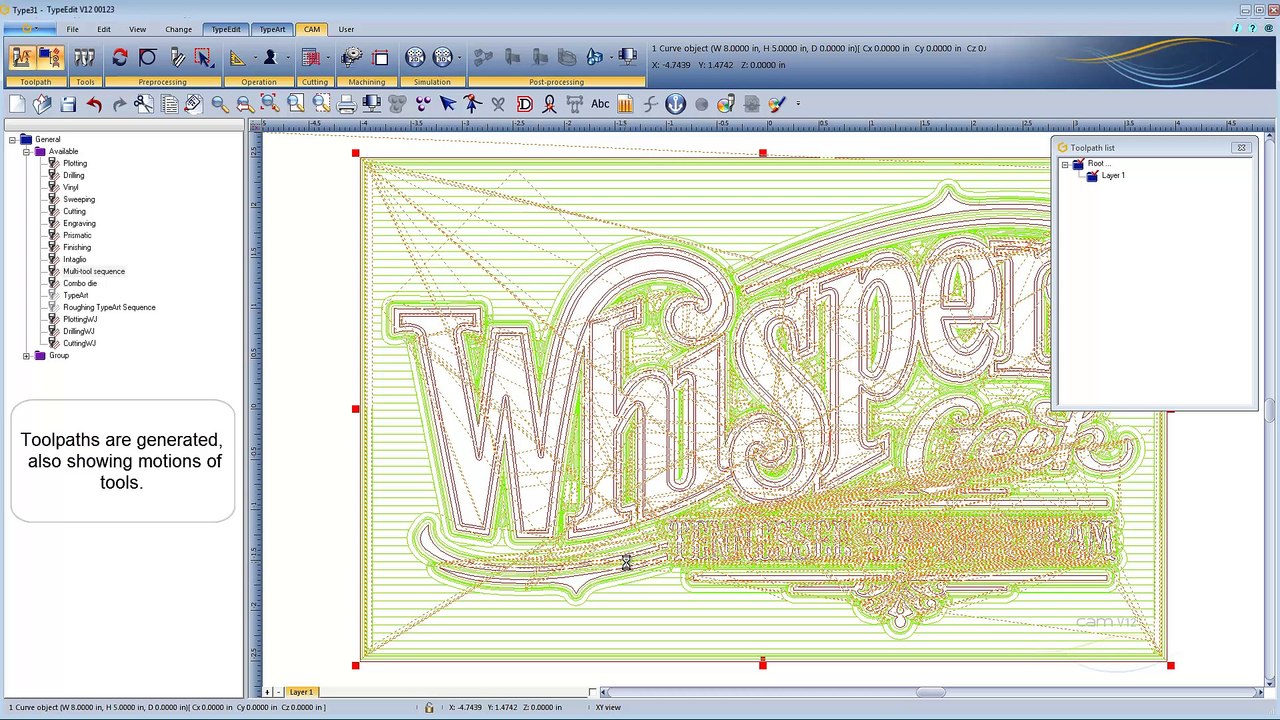This screenshot has height=720, width=1280.
Task: Click the Tools library icon
Action: point(85,58)
